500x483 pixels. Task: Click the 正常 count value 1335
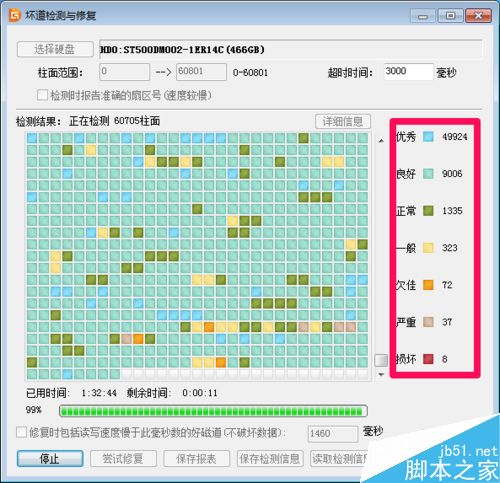click(x=452, y=211)
